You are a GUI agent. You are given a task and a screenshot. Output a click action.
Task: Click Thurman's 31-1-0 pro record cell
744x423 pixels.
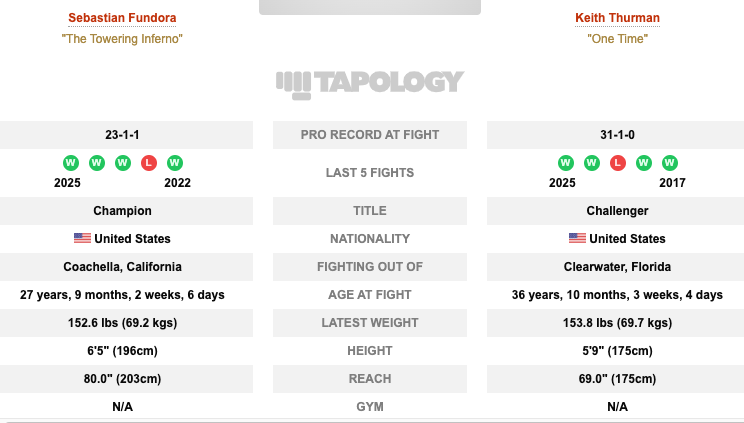[x=615, y=135]
